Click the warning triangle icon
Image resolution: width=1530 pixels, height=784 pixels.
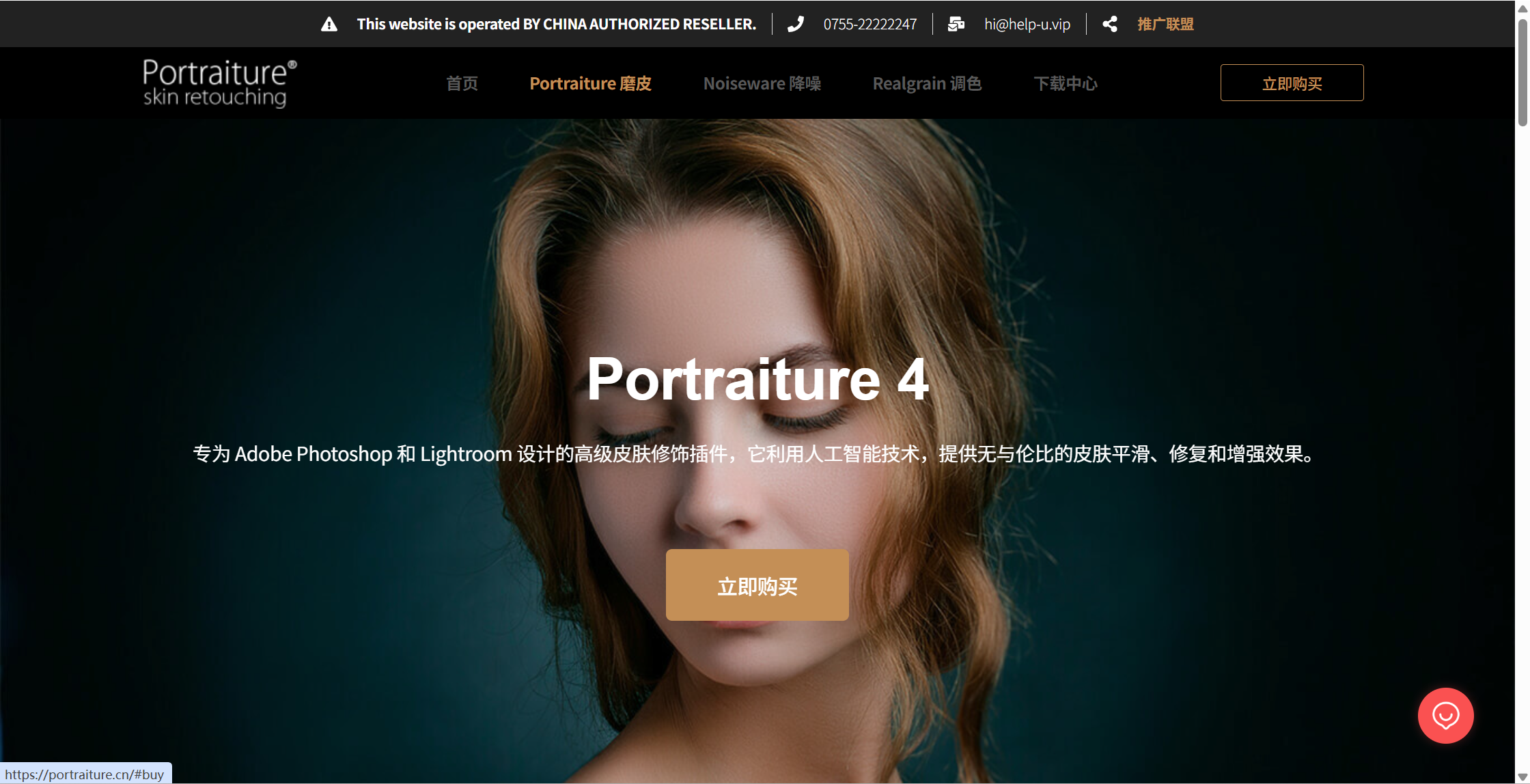(329, 25)
